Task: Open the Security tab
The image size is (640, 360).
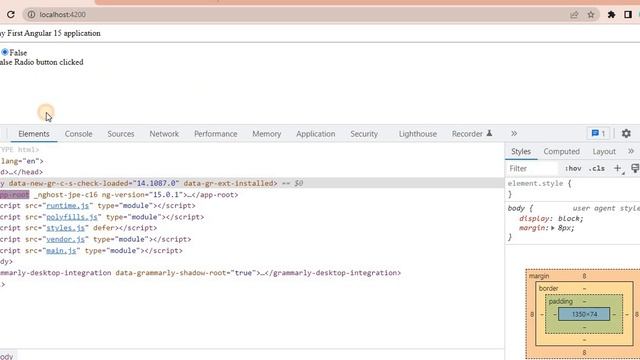Action: pos(364,134)
